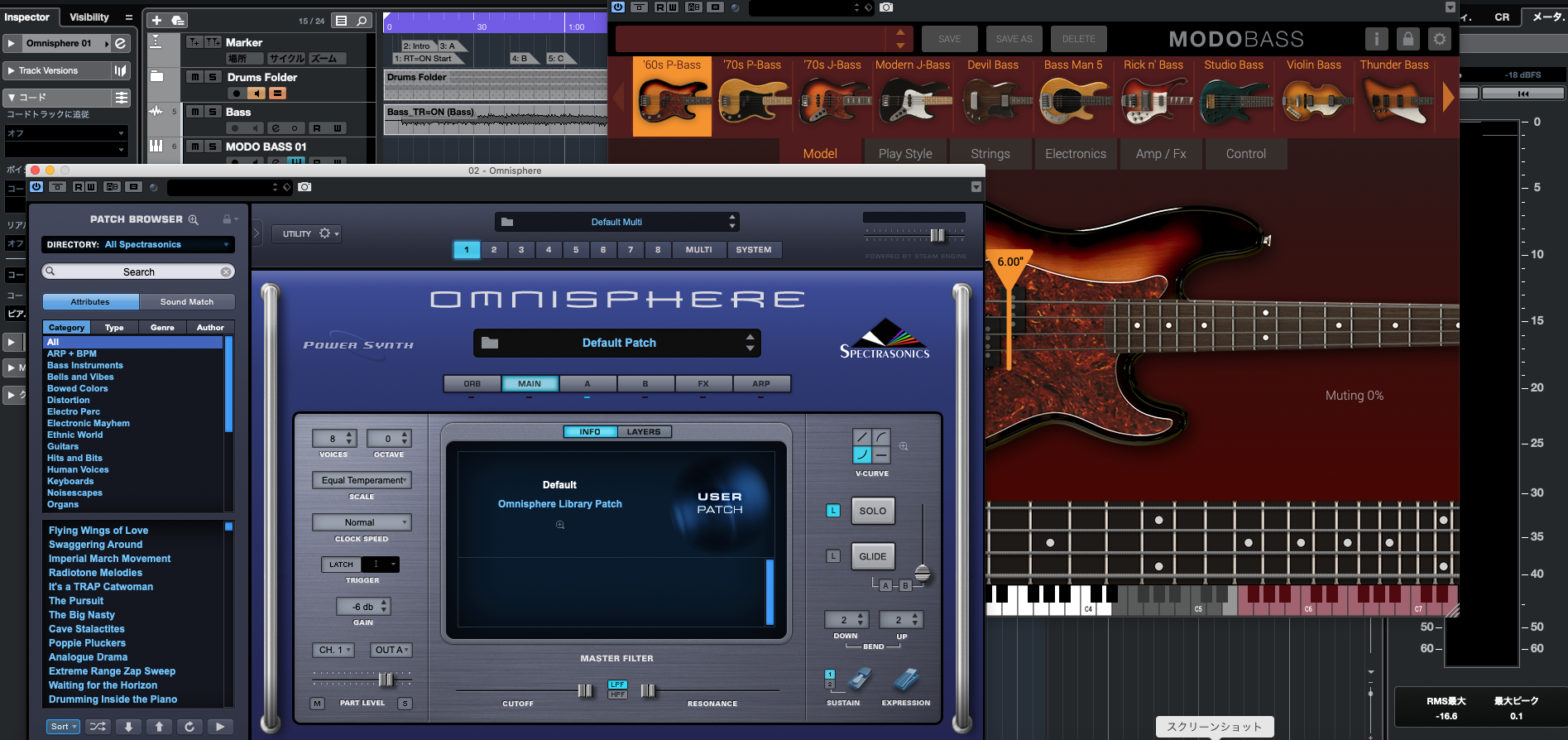The width and height of the screenshot is (1568, 740).
Task: Click the MULTI button in Omnisphere
Action: [698, 250]
